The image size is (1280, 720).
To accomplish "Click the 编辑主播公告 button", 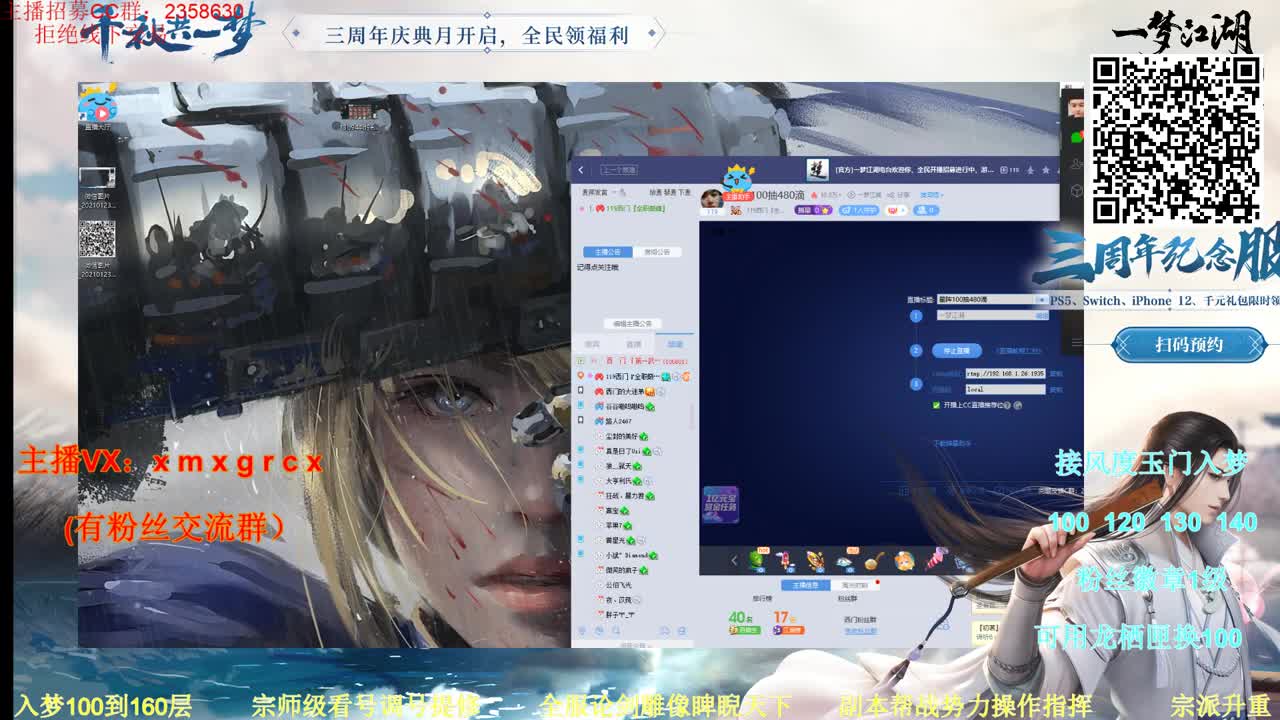I will pos(633,323).
